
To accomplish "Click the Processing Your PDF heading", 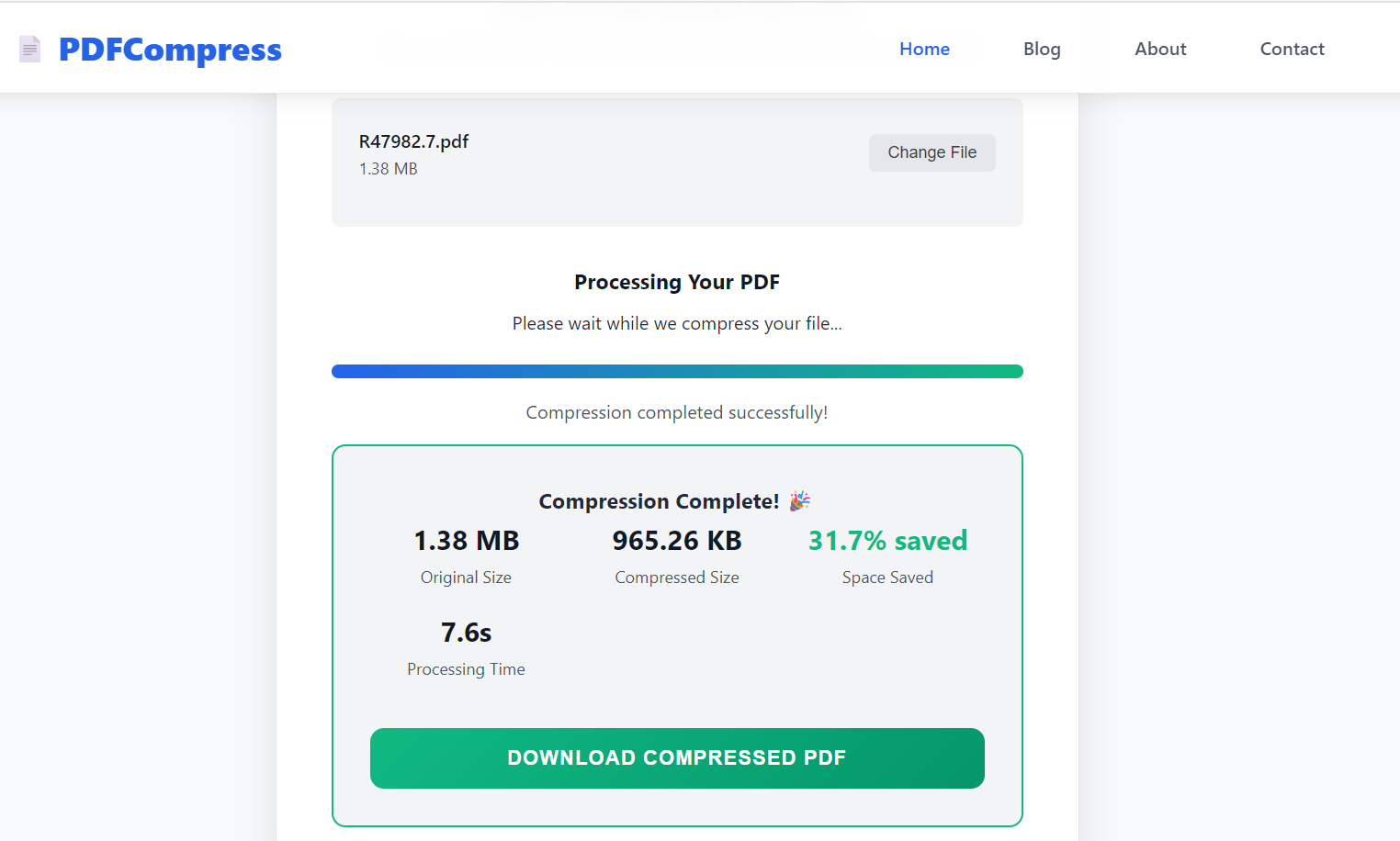I will click(677, 282).
